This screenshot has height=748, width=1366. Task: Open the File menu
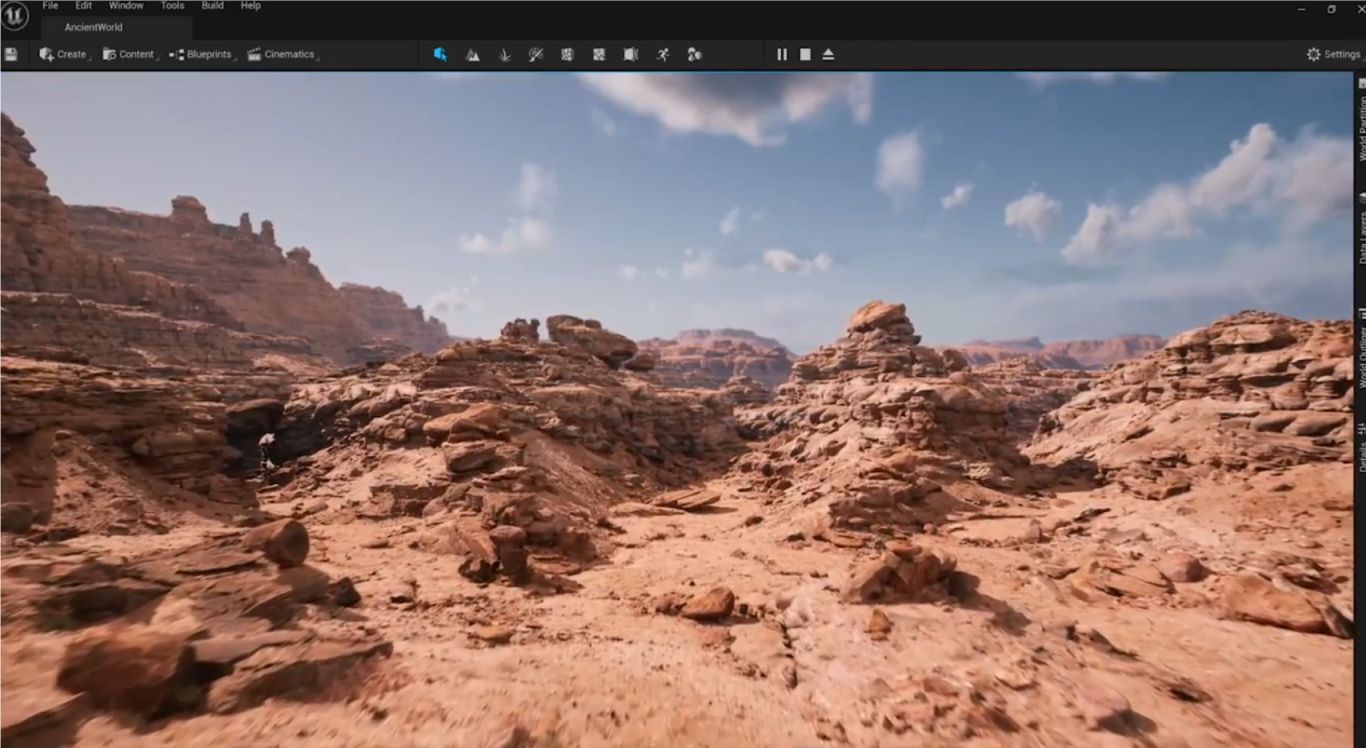[50, 6]
